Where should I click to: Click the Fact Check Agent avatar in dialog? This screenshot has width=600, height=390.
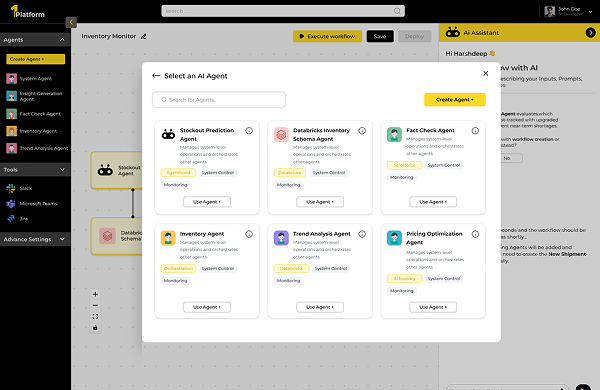394,135
